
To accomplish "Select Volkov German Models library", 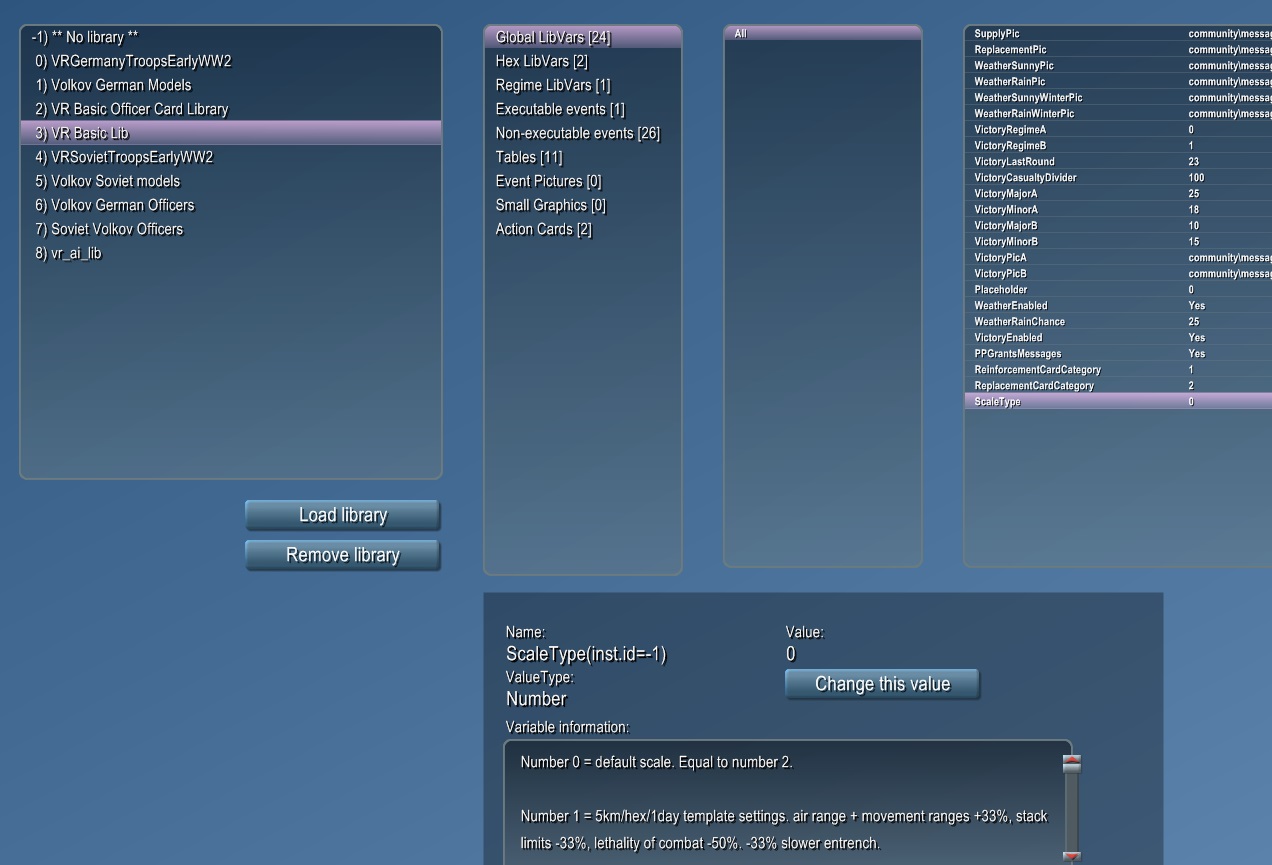I will pyautogui.click(x=231, y=85).
